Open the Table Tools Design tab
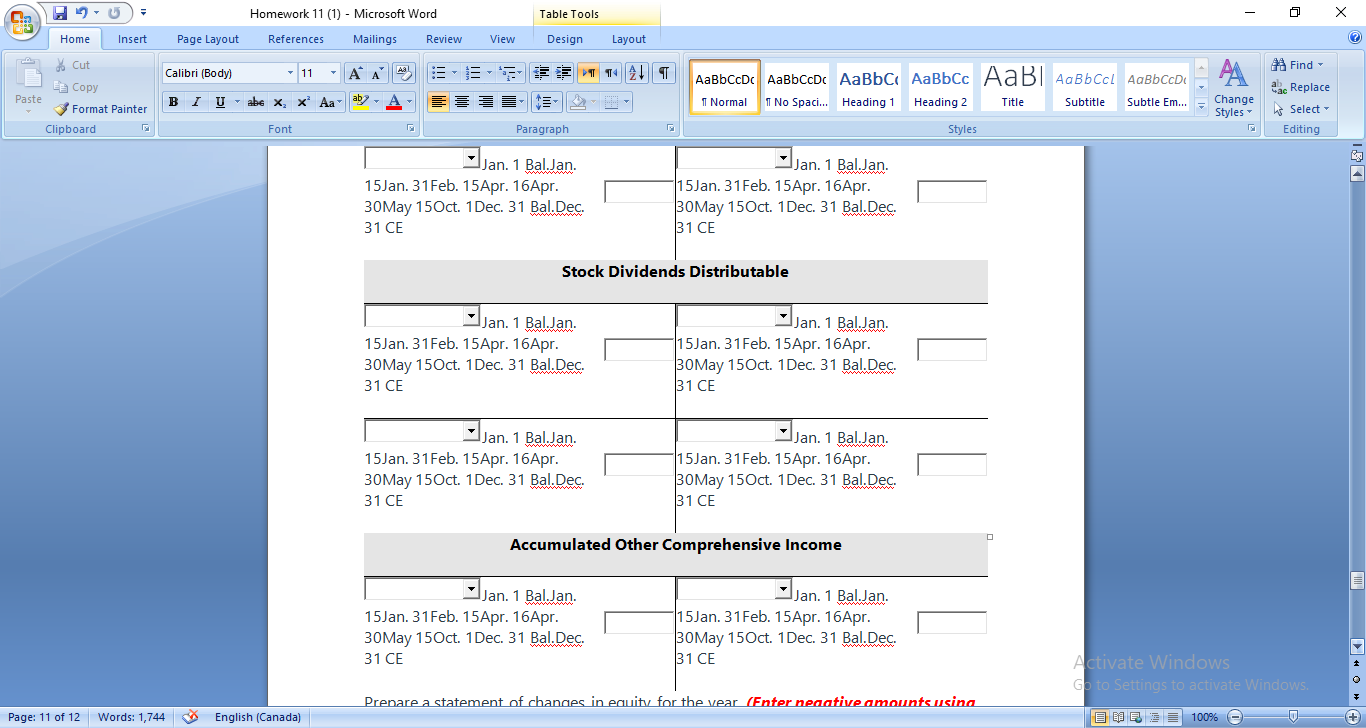Image resolution: width=1366 pixels, height=728 pixels. [x=565, y=39]
